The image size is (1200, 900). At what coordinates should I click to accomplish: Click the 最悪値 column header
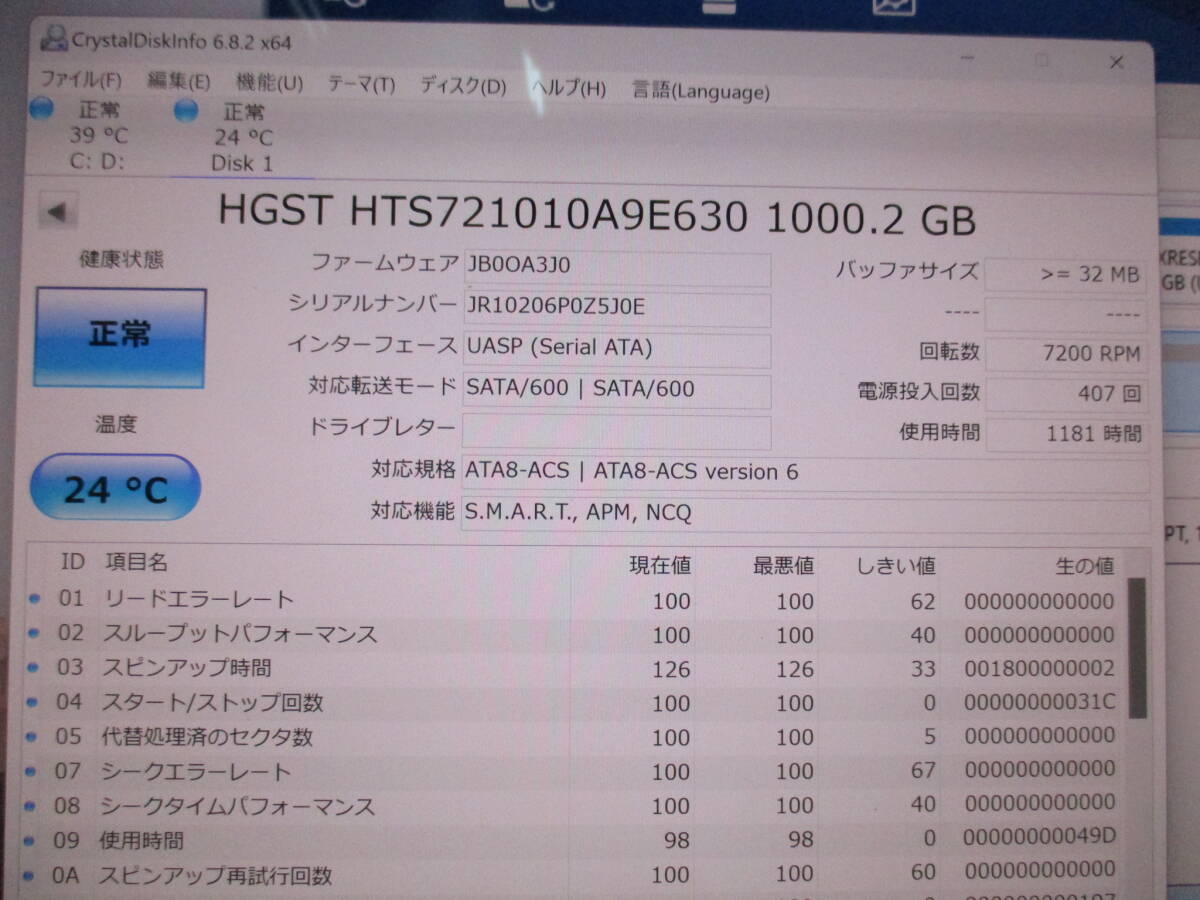point(783,566)
